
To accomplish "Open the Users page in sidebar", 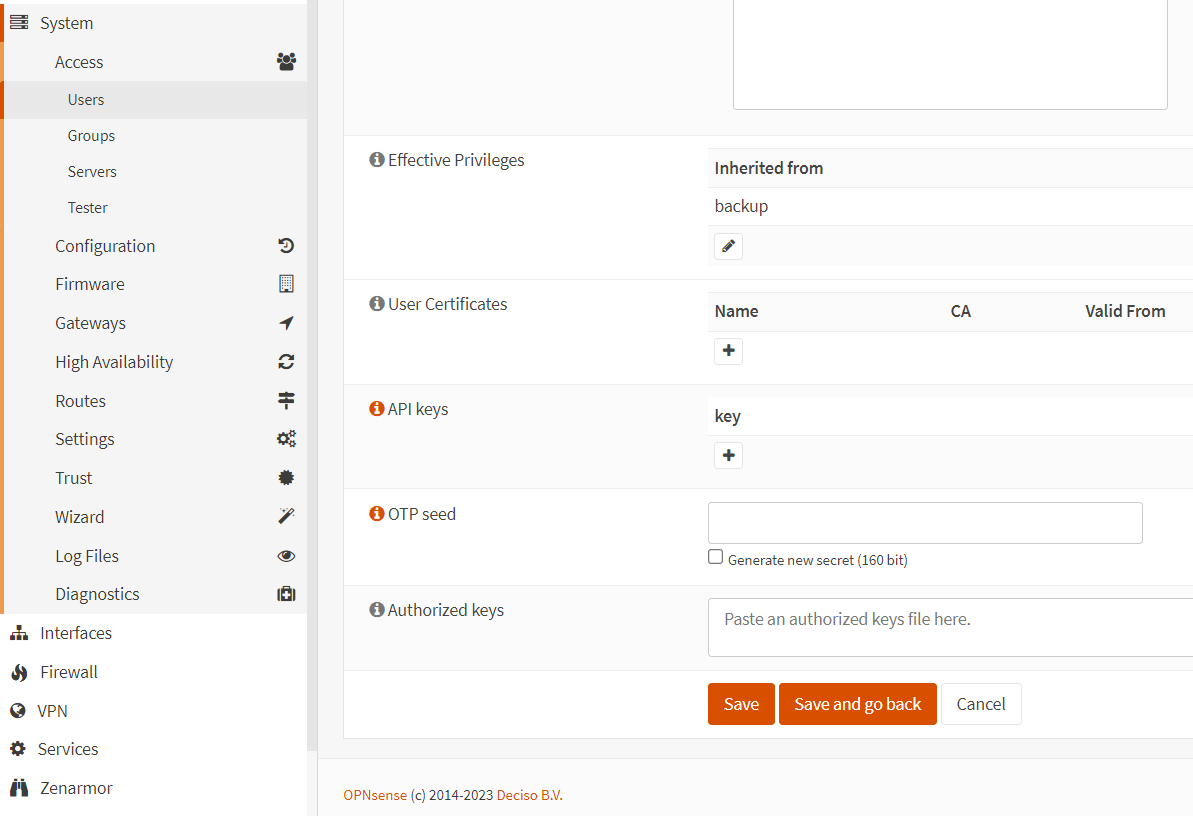I will click(x=155, y=100).
